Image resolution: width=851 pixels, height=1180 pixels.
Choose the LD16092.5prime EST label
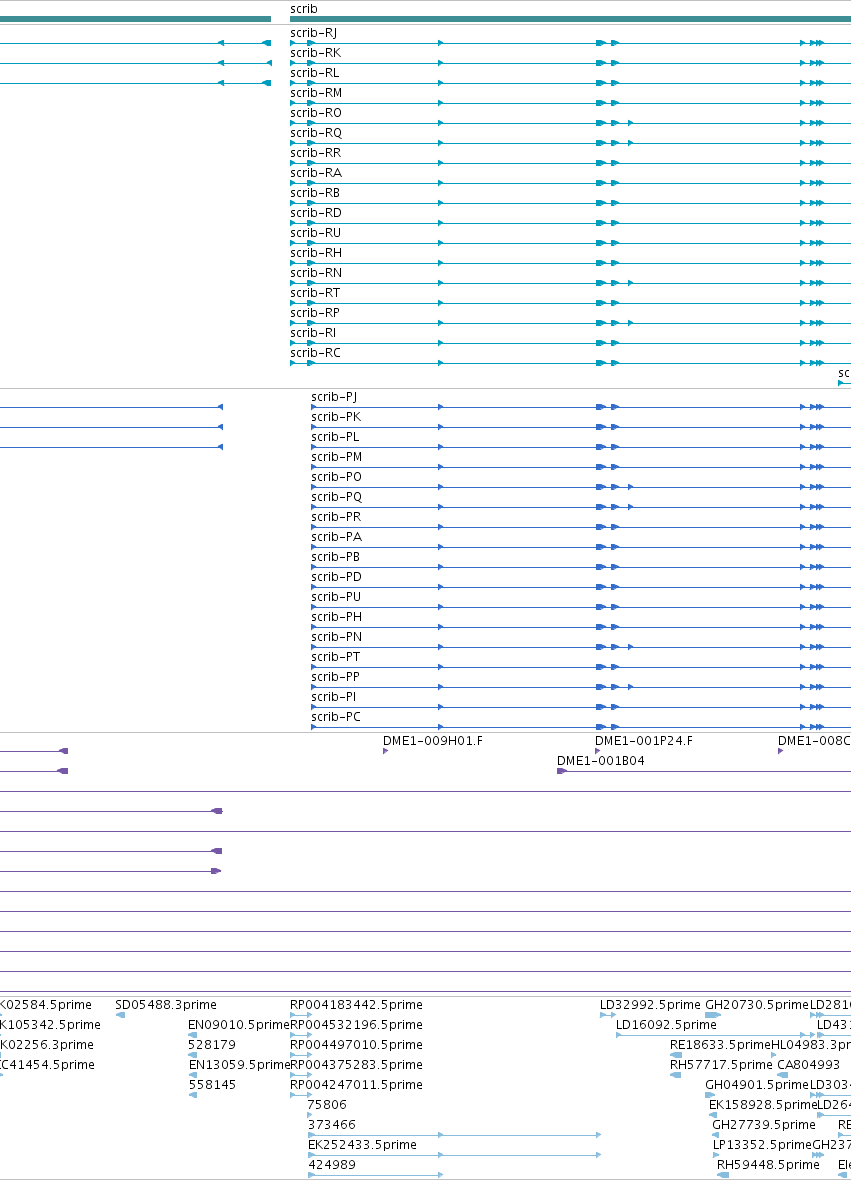pyautogui.click(x=666, y=1025)
